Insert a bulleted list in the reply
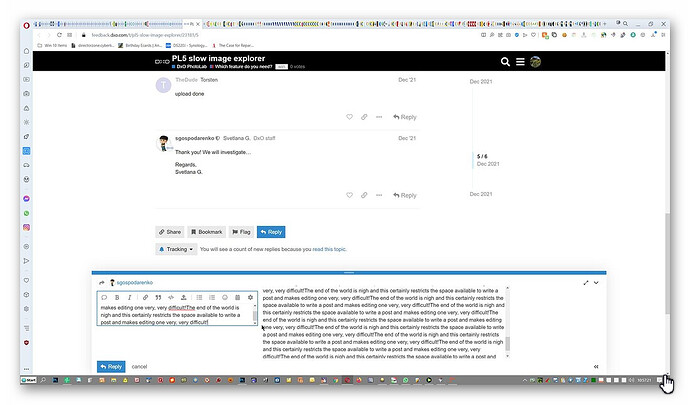 point(199,298)
